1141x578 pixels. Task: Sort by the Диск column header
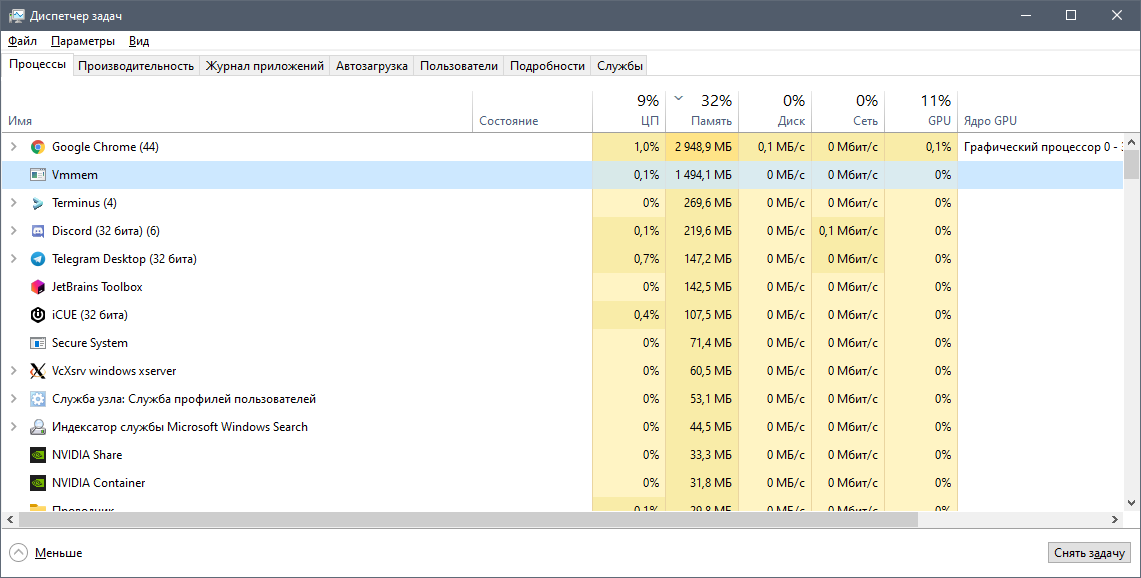(775, 112)
